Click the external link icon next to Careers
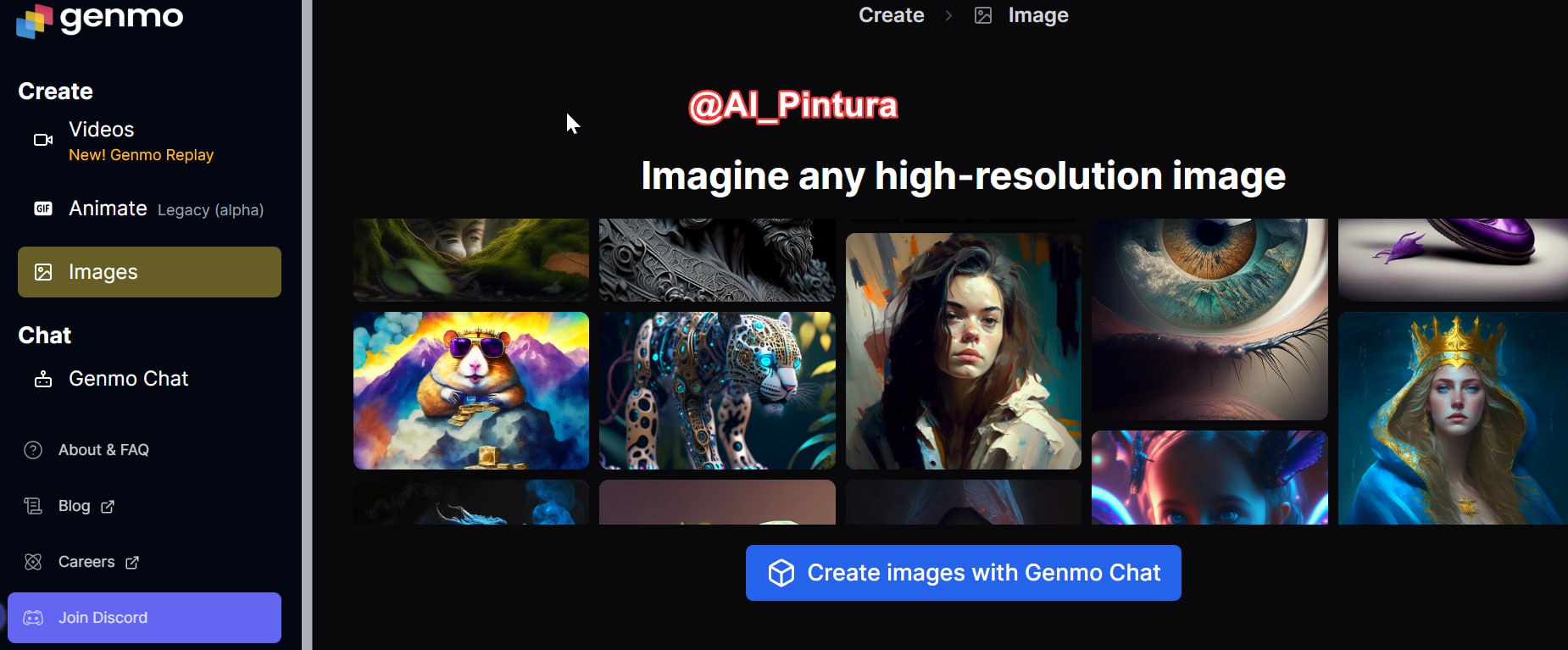1568x650 pixels. pyautogui.click(x=132, y=563)
